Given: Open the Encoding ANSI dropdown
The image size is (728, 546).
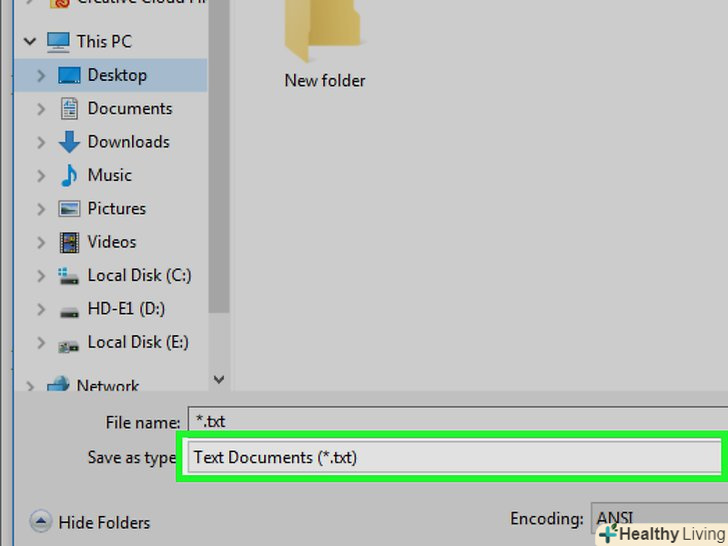Looking at the screenshot, I should click(x=659, y=518).
